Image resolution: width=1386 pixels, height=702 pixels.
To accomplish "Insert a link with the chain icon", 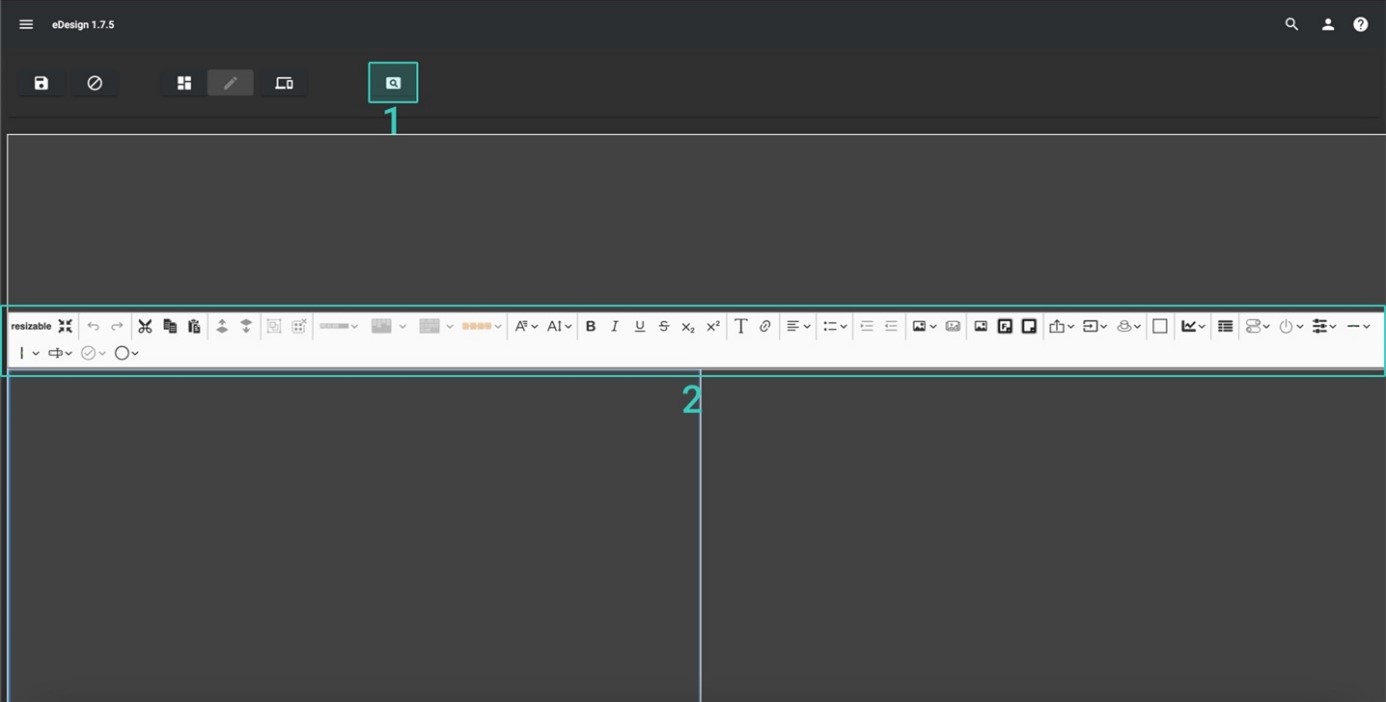I will [765, 326].
